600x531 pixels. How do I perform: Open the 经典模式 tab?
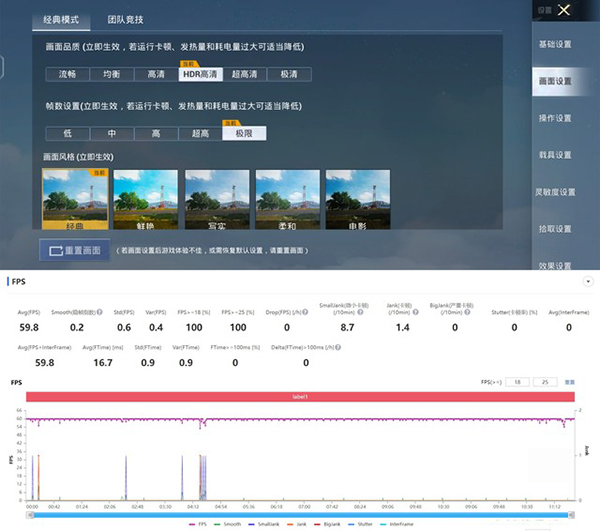click(x=60, y=20)
